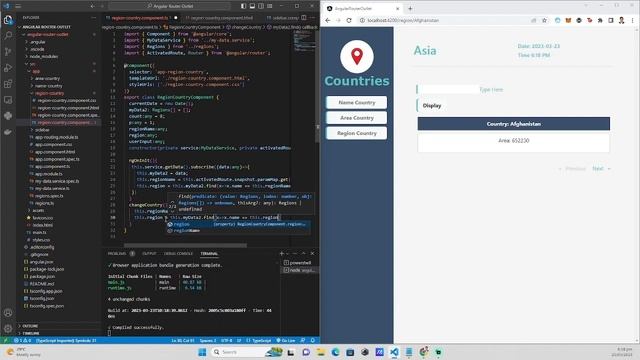Toggle the secondary sidebar layout button

coord(261,6)
